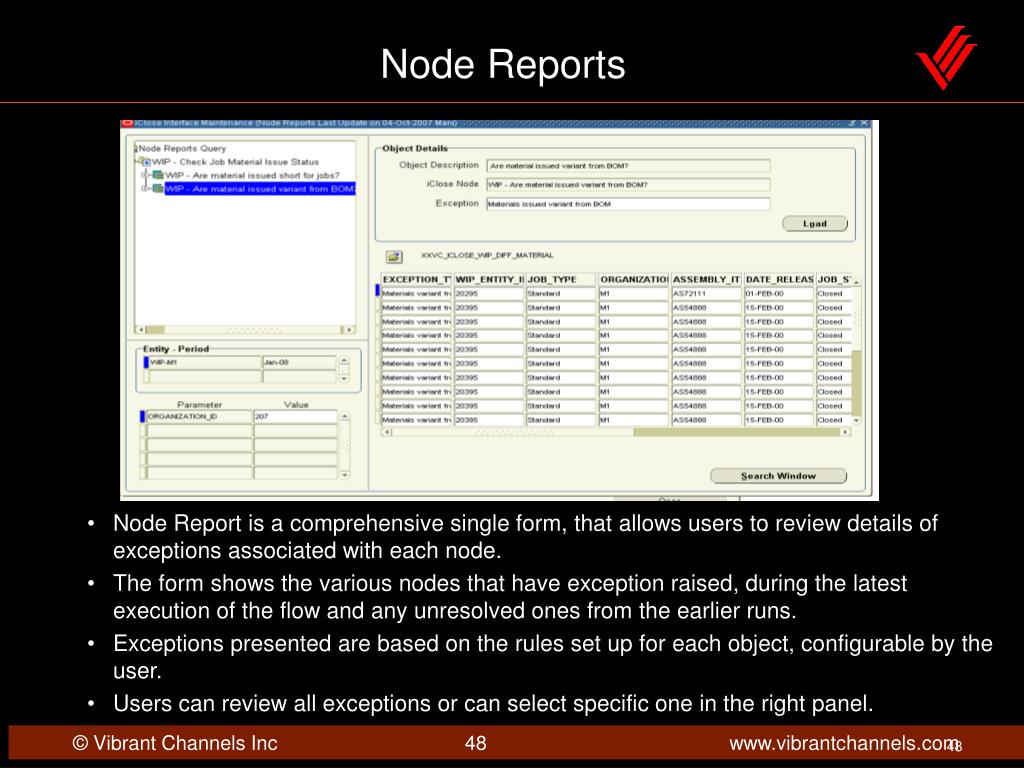
Task: Click the scroll thumb in the tree panel's horizontal scrollbar
Action: click(155, 330)
